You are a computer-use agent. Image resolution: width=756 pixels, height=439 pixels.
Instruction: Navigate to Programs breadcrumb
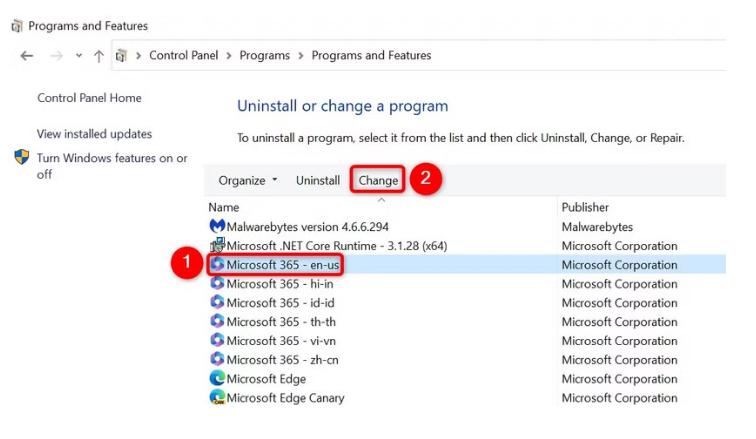265,55
